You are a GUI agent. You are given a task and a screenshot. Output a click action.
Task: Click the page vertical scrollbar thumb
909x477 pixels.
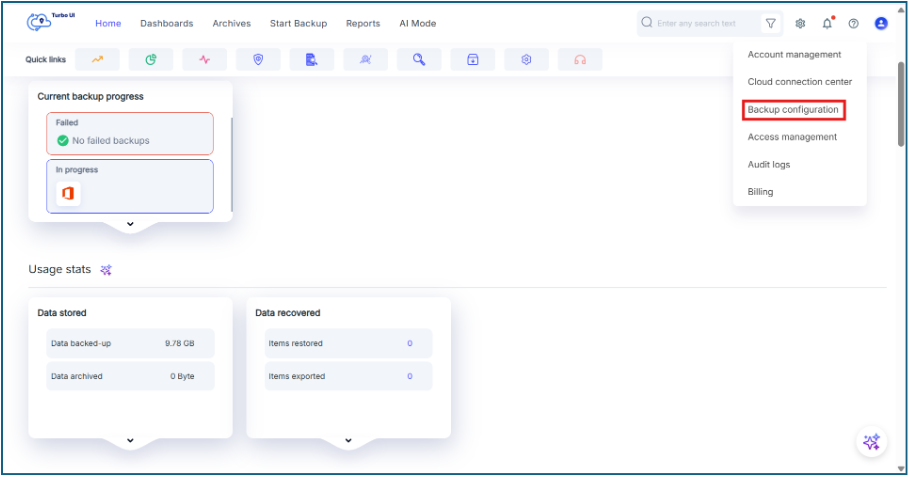point(901,104)
